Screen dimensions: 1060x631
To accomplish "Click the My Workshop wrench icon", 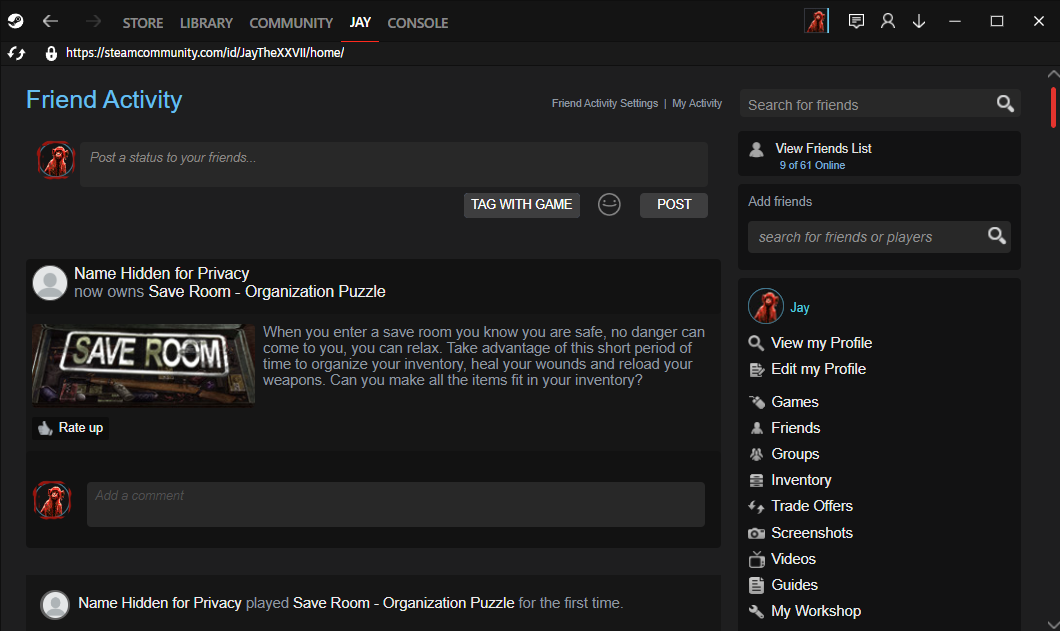I will click(x=756, y=611).
